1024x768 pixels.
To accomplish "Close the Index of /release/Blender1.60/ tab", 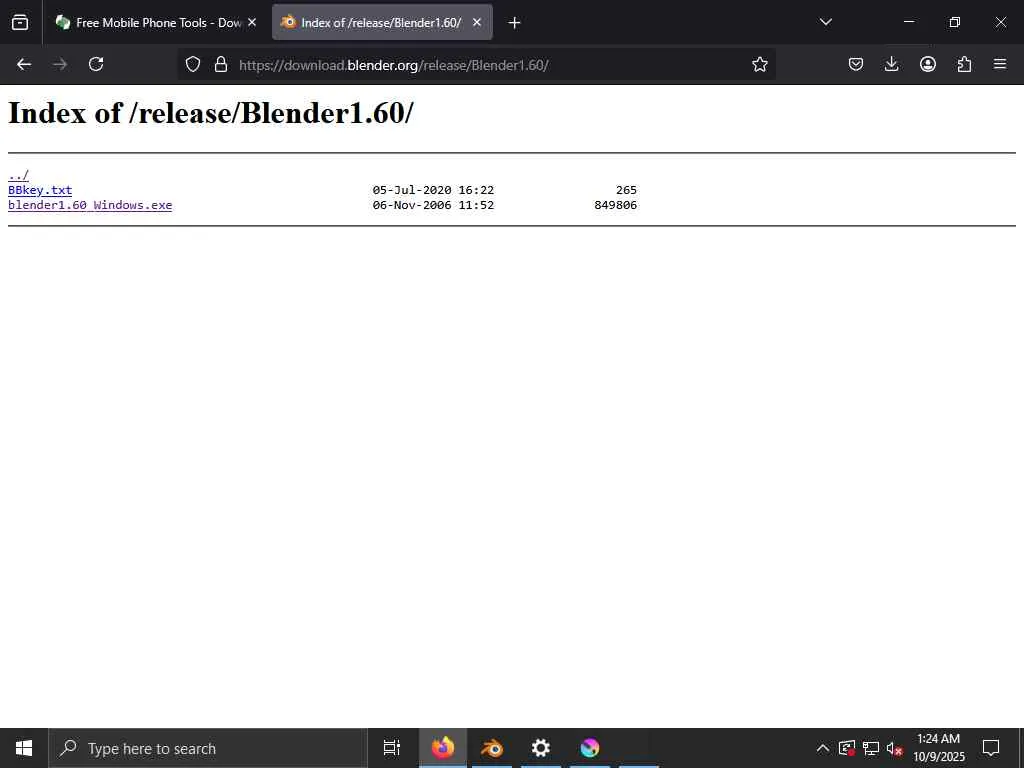I will 477,23.
